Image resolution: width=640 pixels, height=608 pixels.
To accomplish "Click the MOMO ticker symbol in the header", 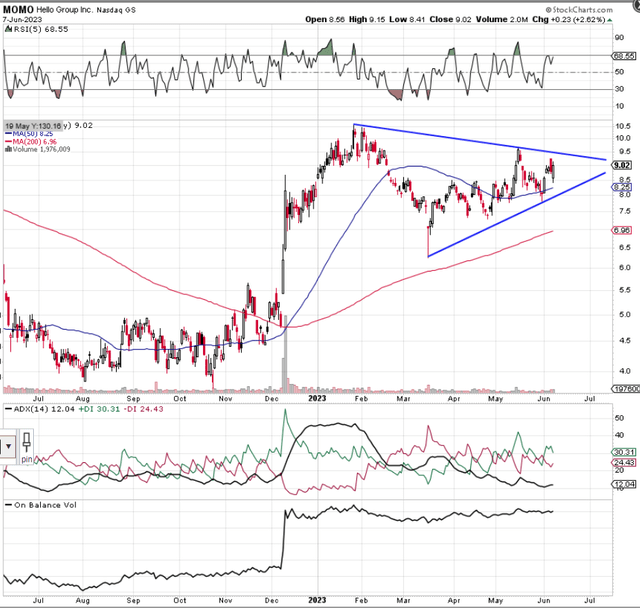I will [19, 9].
